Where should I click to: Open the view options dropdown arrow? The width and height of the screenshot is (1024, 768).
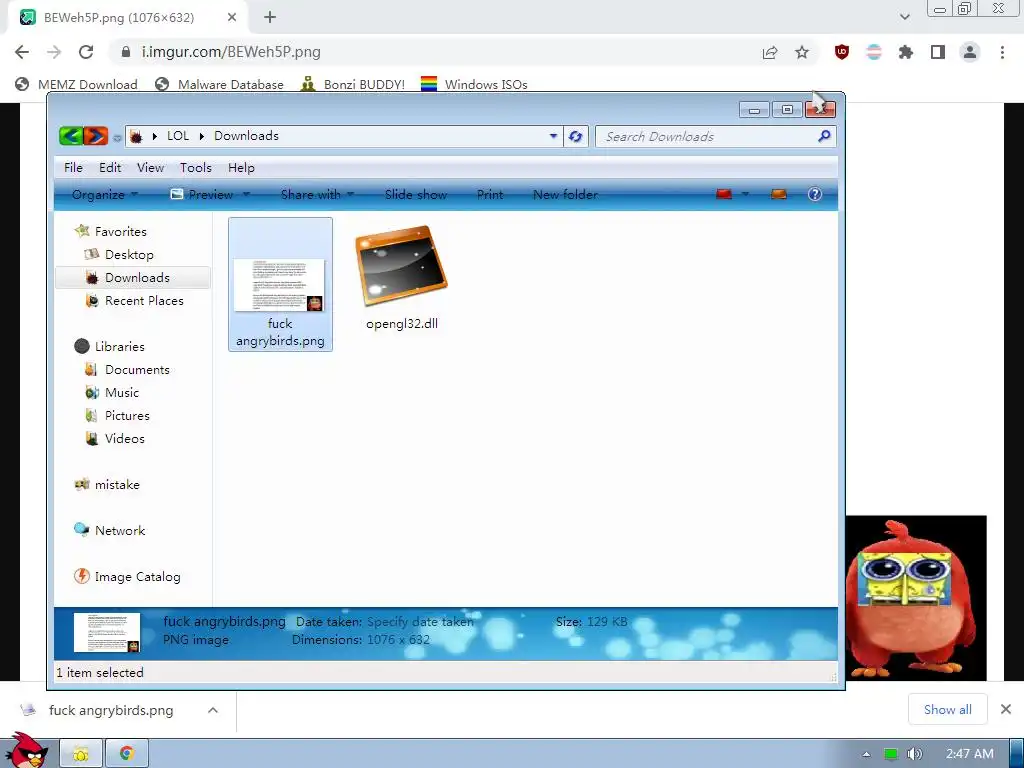(745, 195)
